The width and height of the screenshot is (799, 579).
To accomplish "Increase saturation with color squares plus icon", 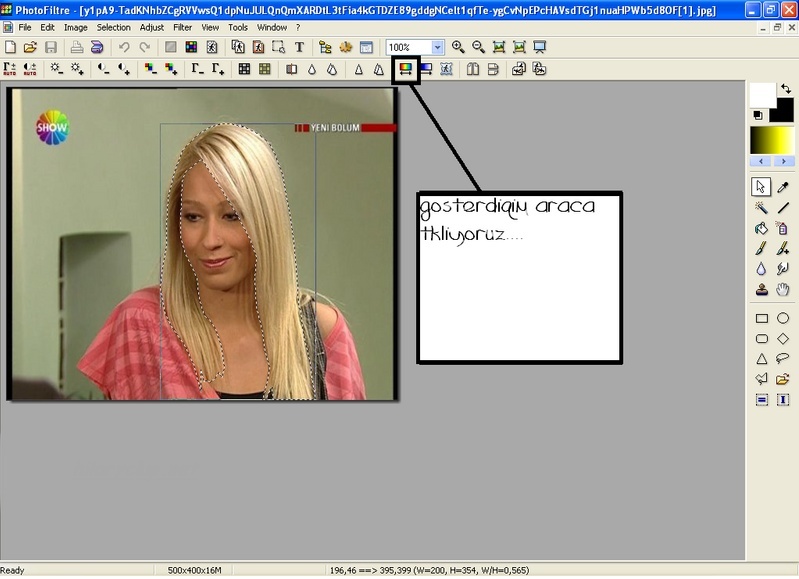I will (171, 69).
